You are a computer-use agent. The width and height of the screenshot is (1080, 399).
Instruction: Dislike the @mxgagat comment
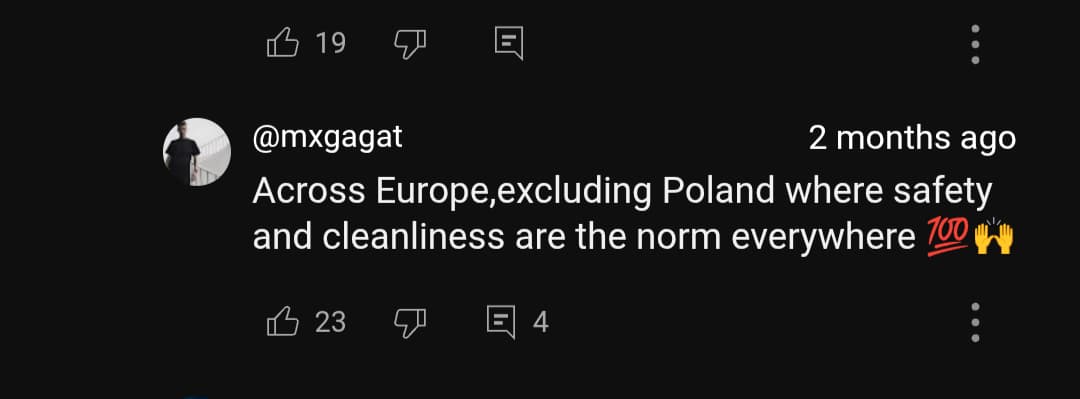click(x=410, y=322)
